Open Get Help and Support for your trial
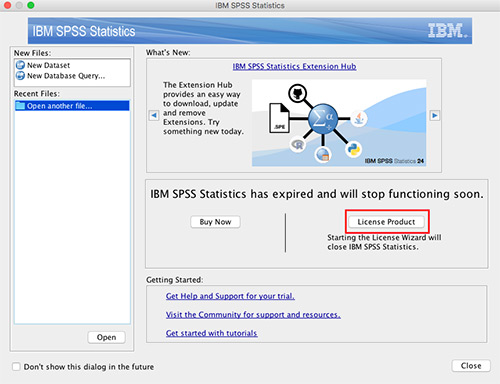 [230, 296]
